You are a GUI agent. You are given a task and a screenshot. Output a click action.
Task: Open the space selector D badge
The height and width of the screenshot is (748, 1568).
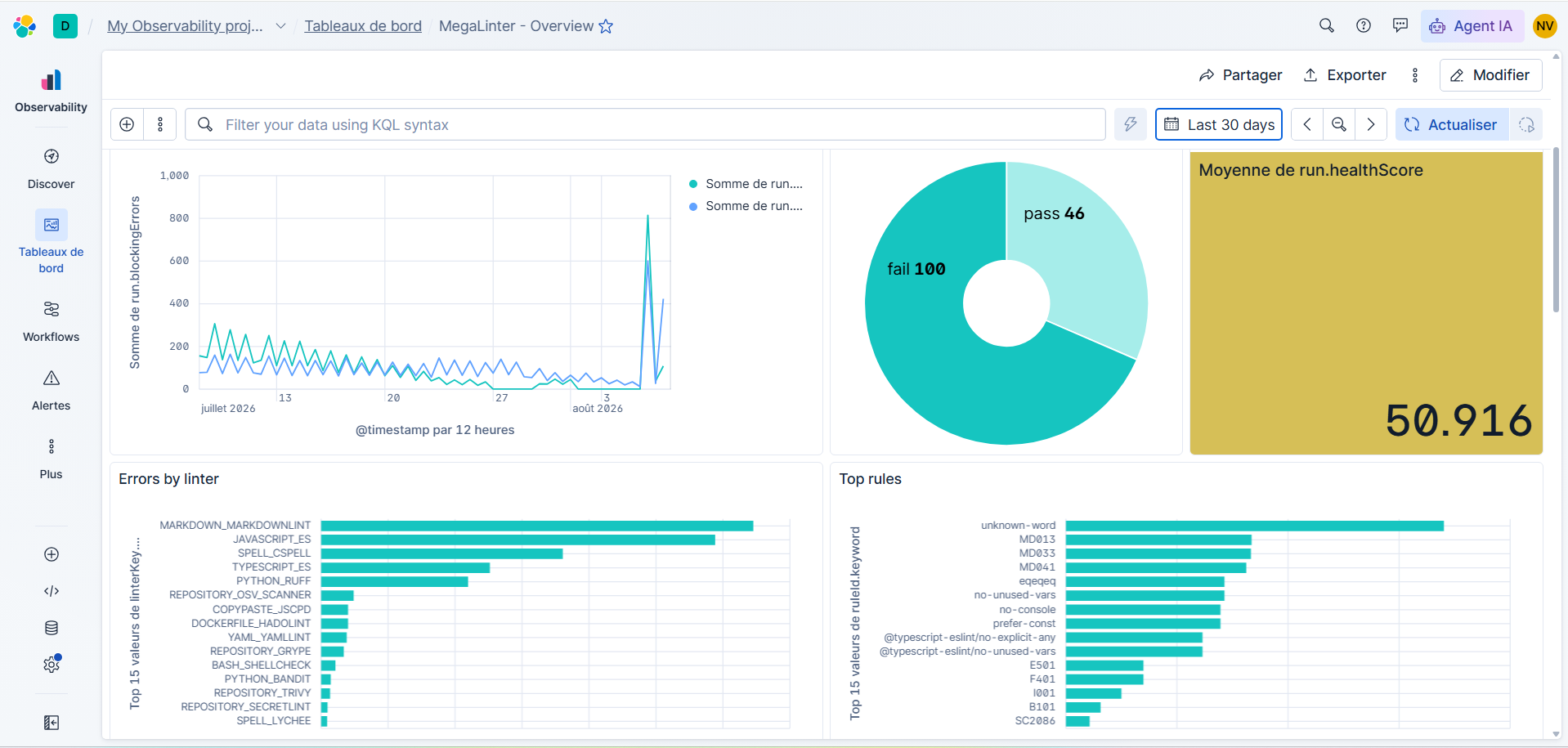tap(65, 26)
